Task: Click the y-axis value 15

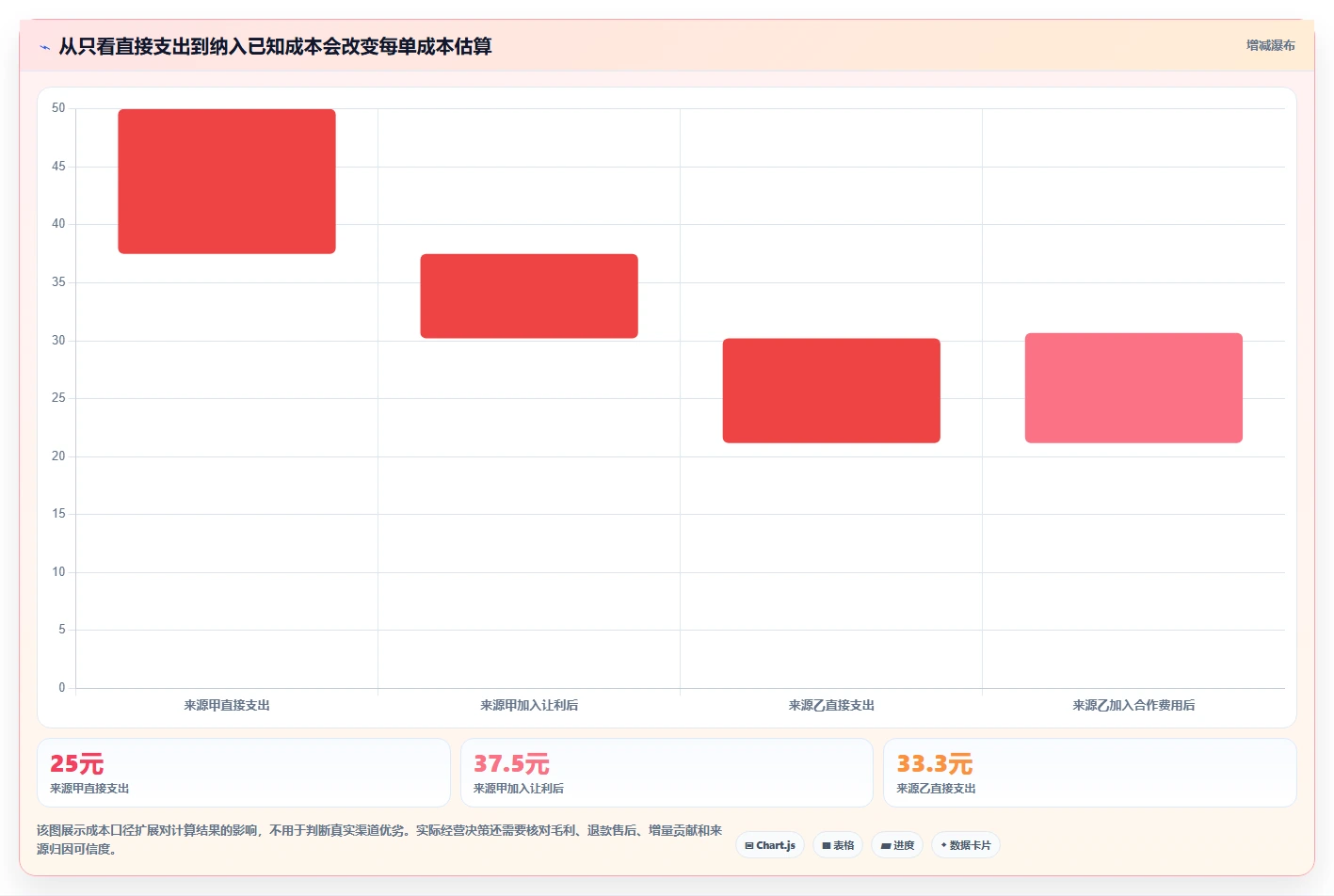Action: point(58,514)
